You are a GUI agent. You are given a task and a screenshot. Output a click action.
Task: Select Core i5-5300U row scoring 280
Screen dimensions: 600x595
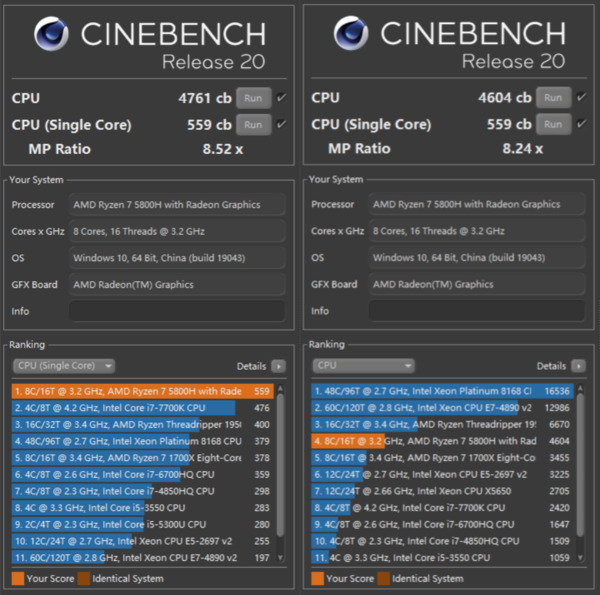[142, 524]
